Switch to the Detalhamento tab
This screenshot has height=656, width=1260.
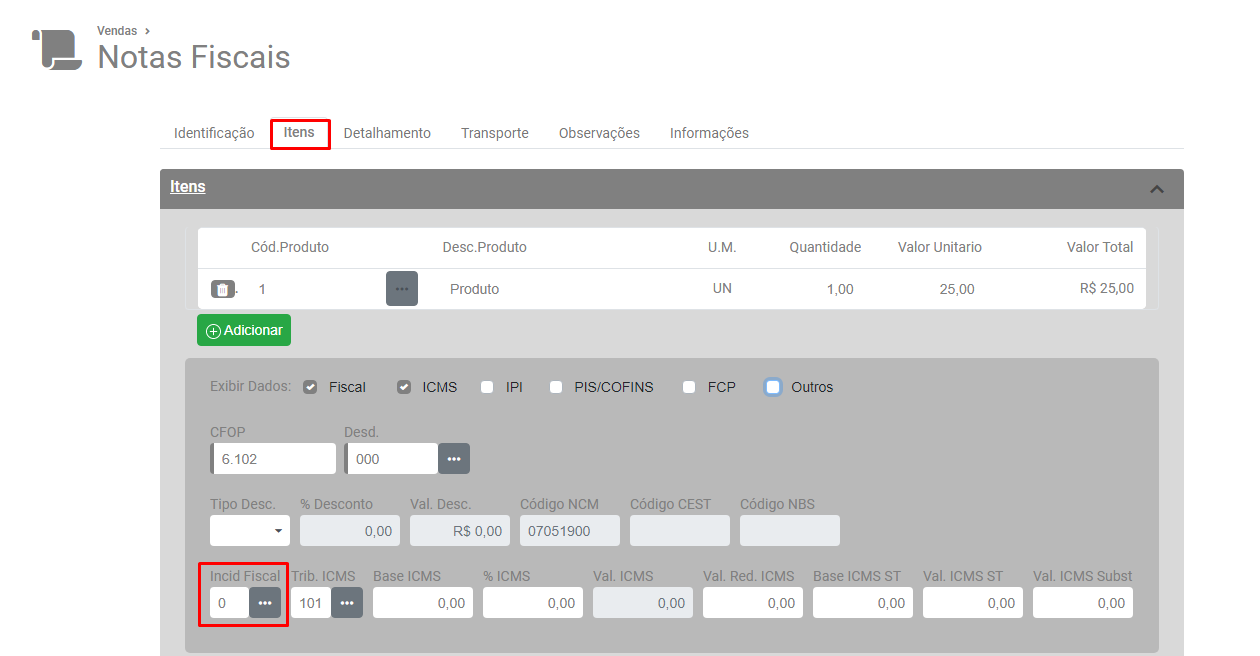(387, 133)
